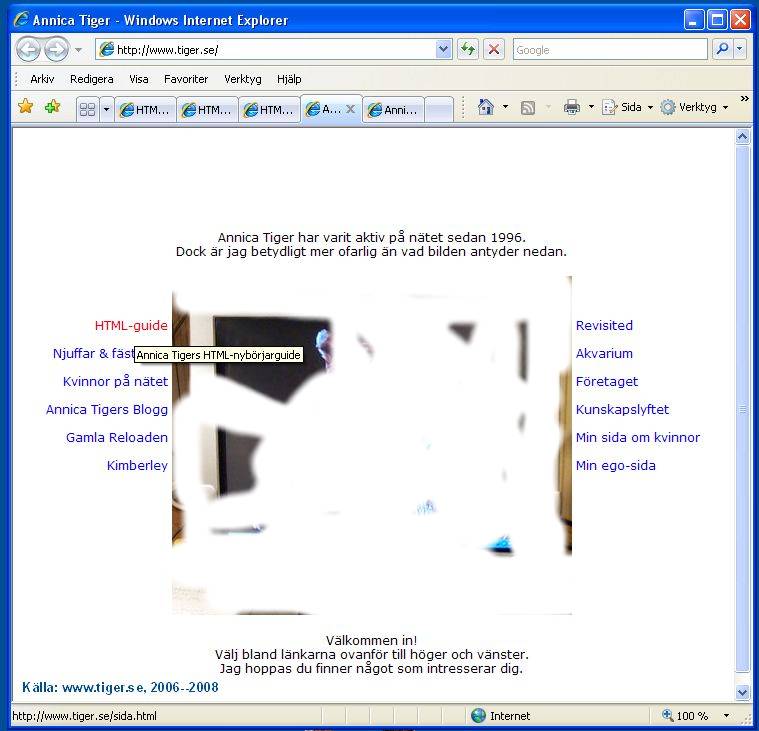
Task: Maximize the Internet Explorer window
Action: 717,20
